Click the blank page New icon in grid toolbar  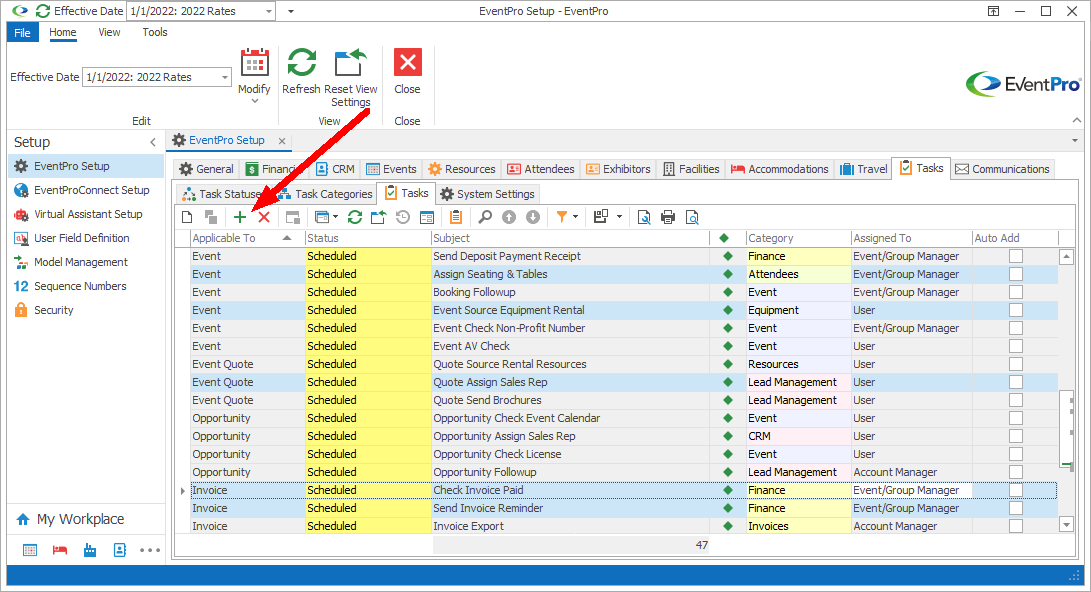click(187, 217)
